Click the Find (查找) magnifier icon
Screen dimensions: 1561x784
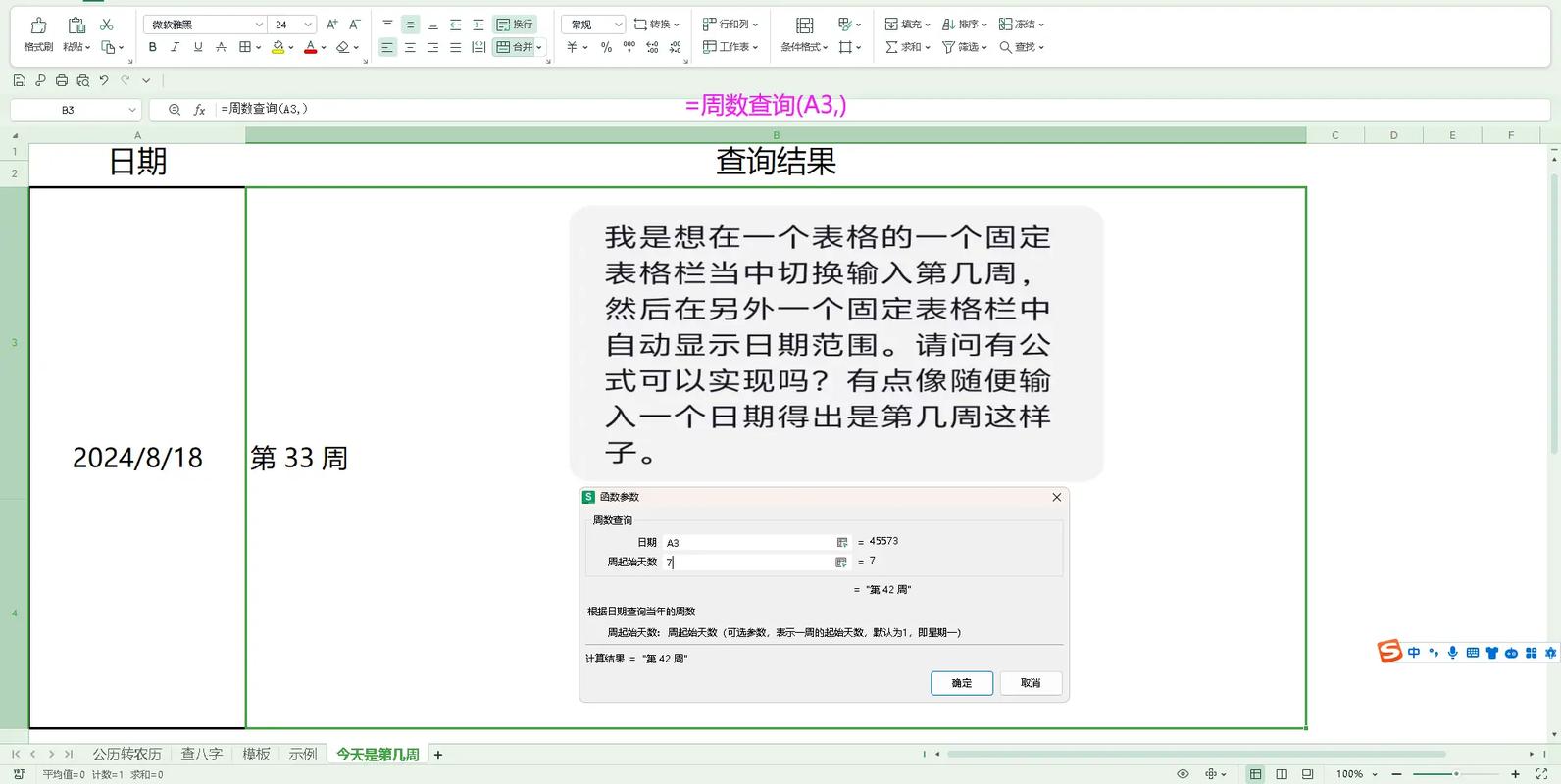1005,47
